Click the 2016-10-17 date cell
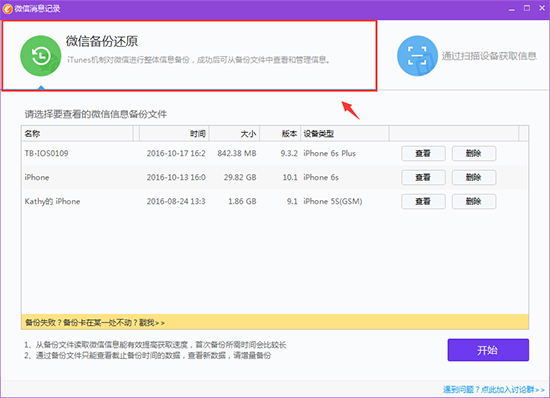 pyautogui.click(x=176, y=153)
